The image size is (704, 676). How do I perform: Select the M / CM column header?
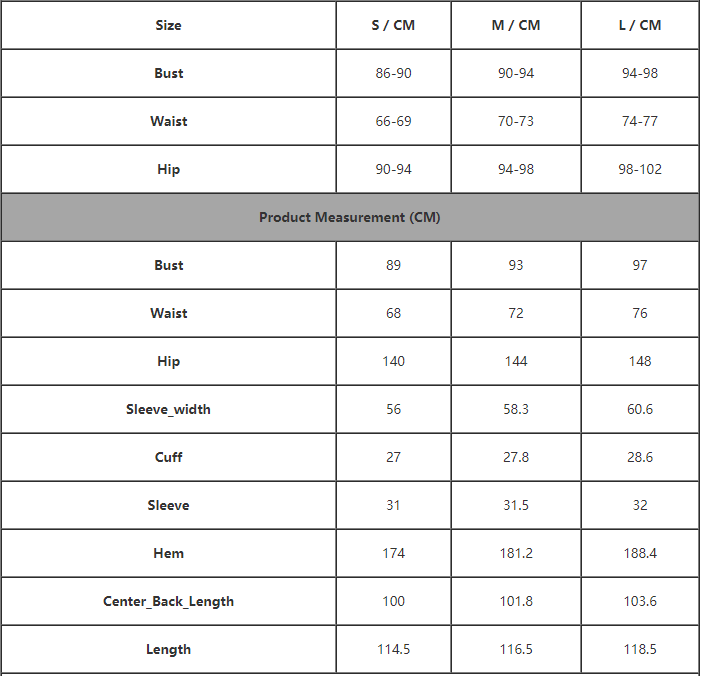(x=515, y=25)
